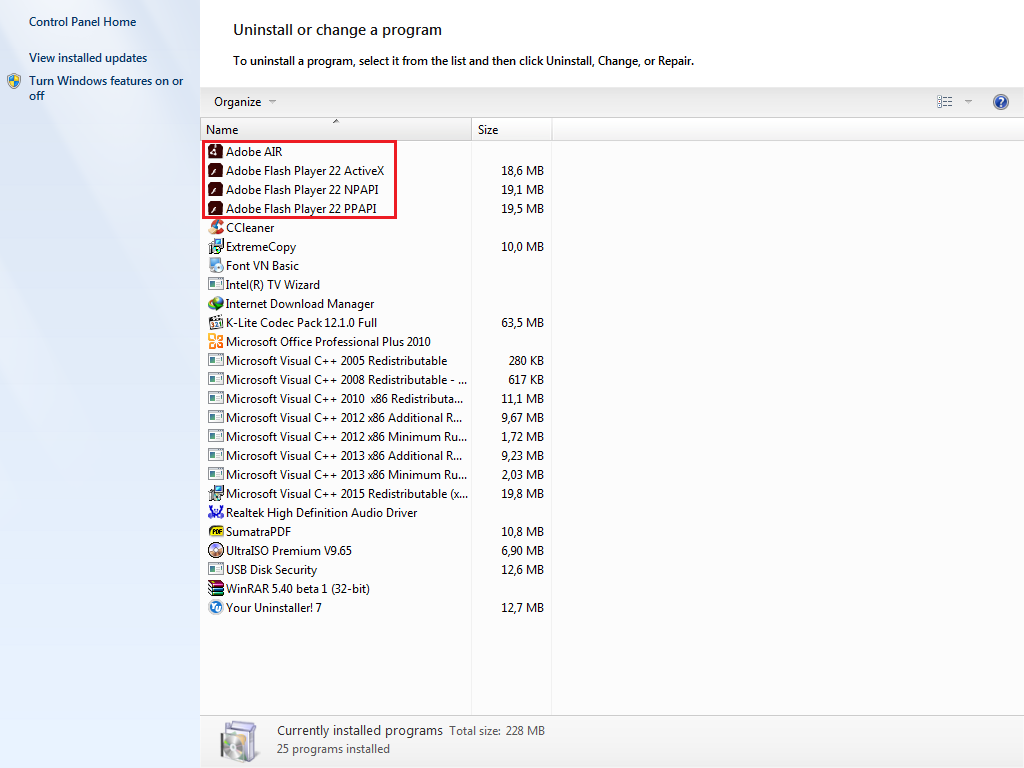Select Visual C++ 2013 x86 Additional Runtime
The height and width of the screenshot is (768, 1024).
(344, 455)
